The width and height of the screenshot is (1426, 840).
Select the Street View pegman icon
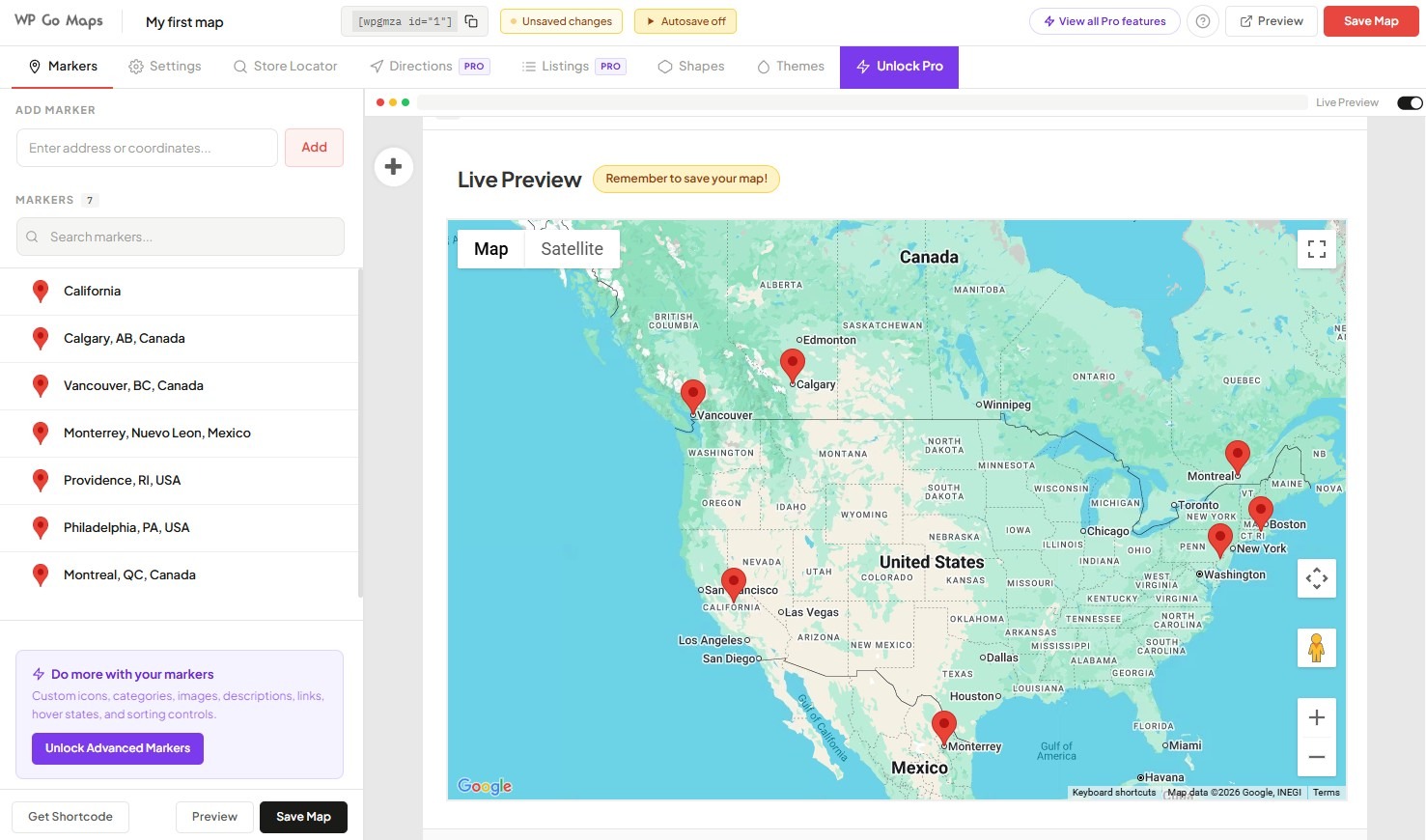1317,648
